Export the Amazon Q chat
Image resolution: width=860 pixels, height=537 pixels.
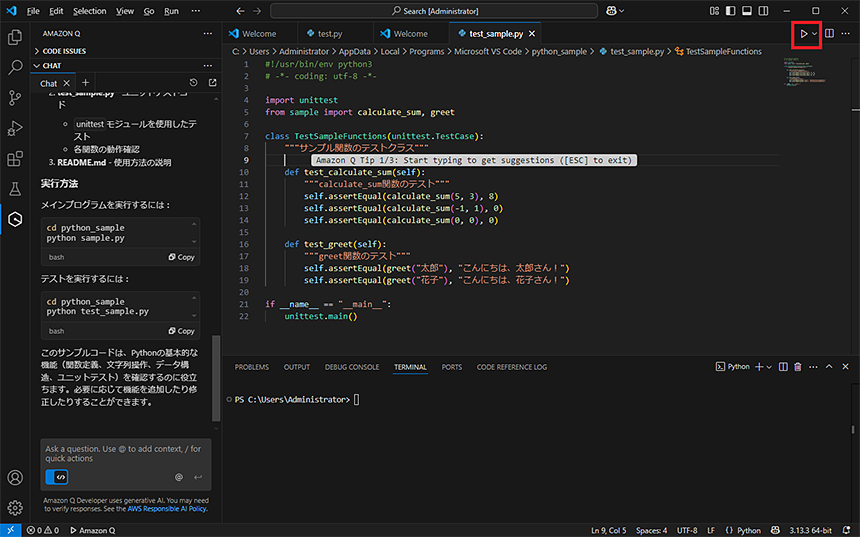213,83
